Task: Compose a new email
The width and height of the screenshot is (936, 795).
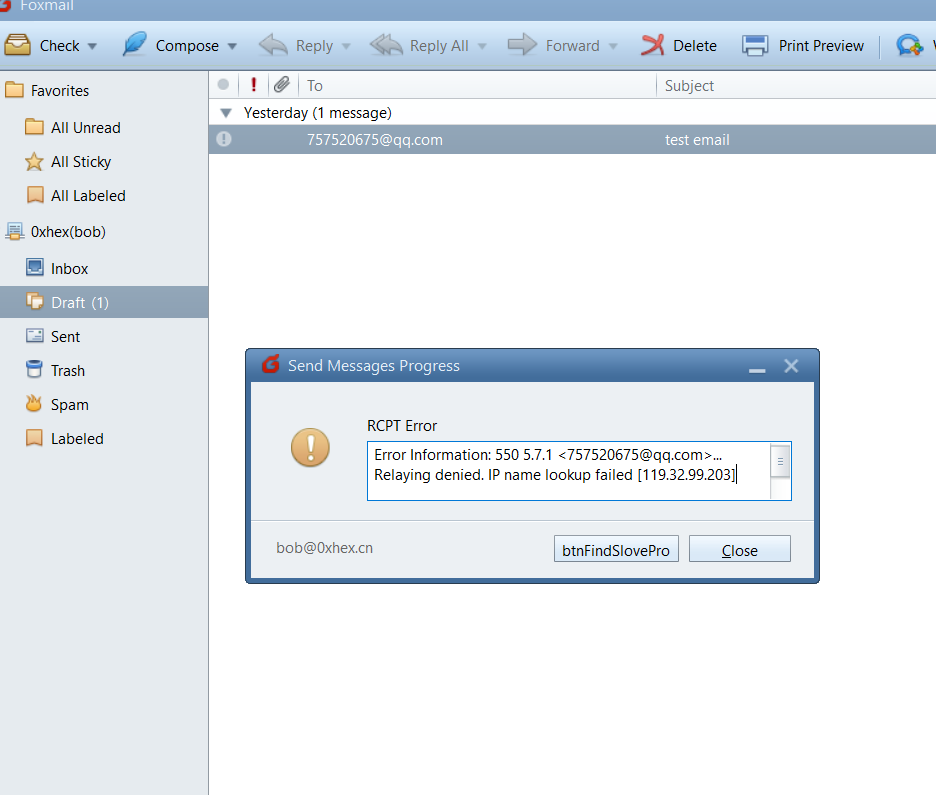Action: click(x=180, y=45)
